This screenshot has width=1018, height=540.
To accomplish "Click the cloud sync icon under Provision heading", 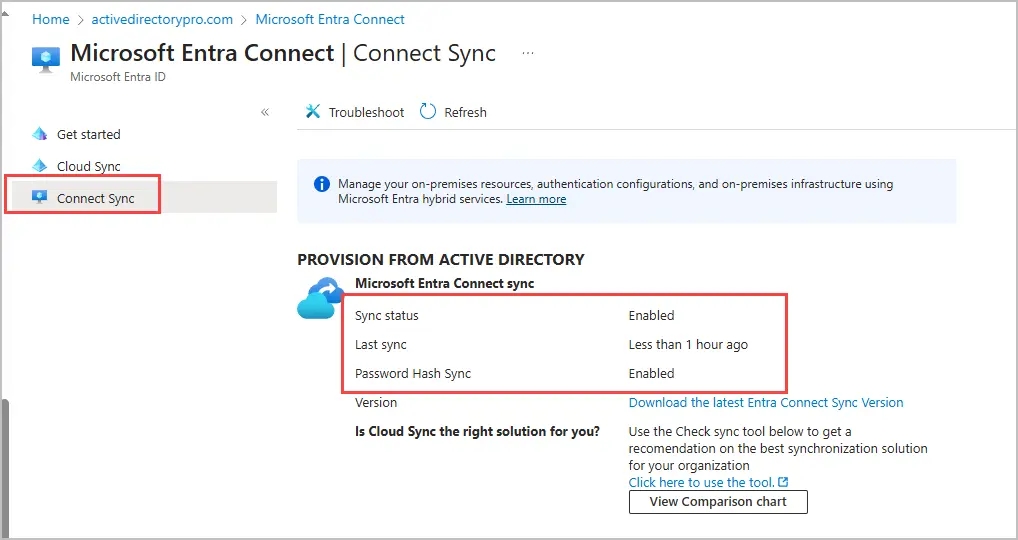I will (x=321, y=299).
